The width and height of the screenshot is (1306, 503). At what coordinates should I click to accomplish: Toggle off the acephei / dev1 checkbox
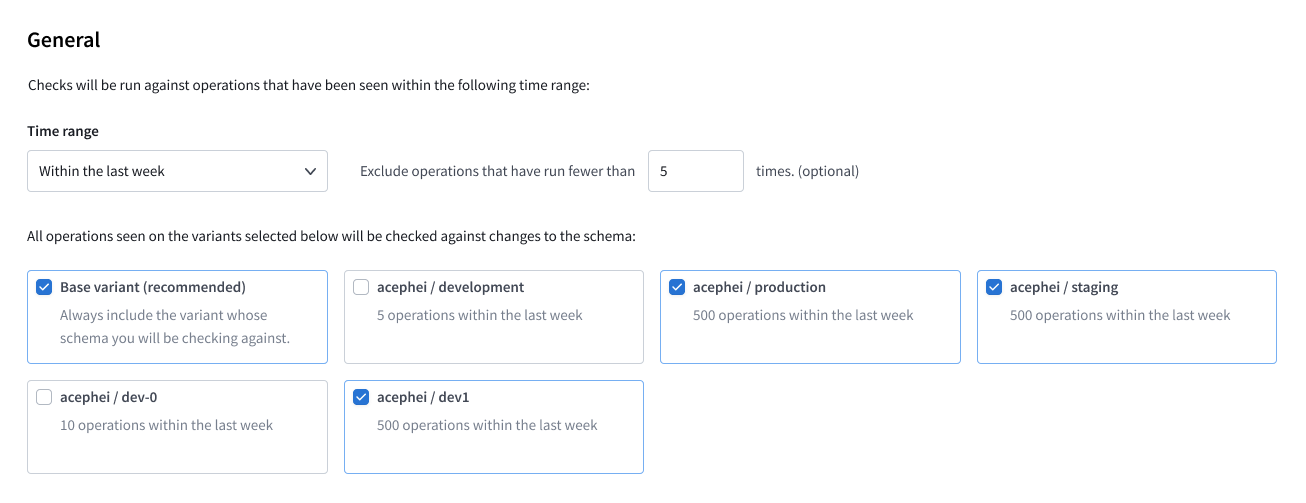pyautogui.click(x=361, y=397)
